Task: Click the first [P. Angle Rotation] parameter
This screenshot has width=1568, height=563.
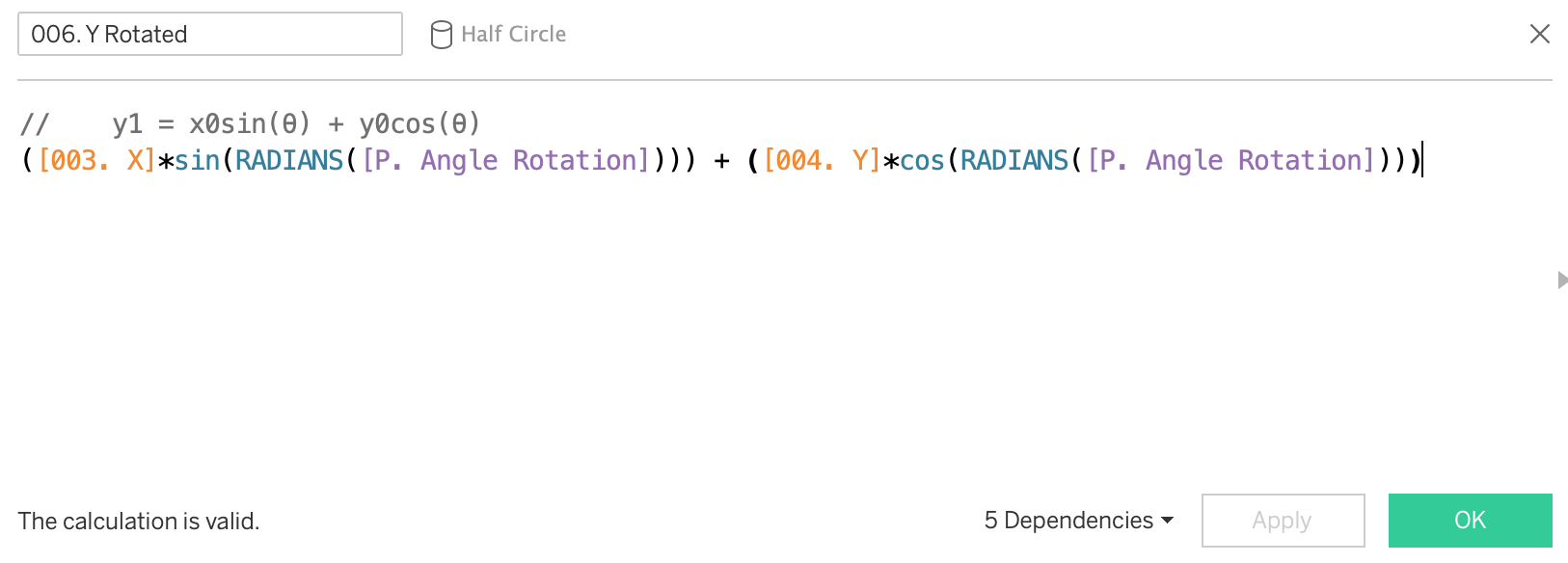Action: click(x=505, y=160)
